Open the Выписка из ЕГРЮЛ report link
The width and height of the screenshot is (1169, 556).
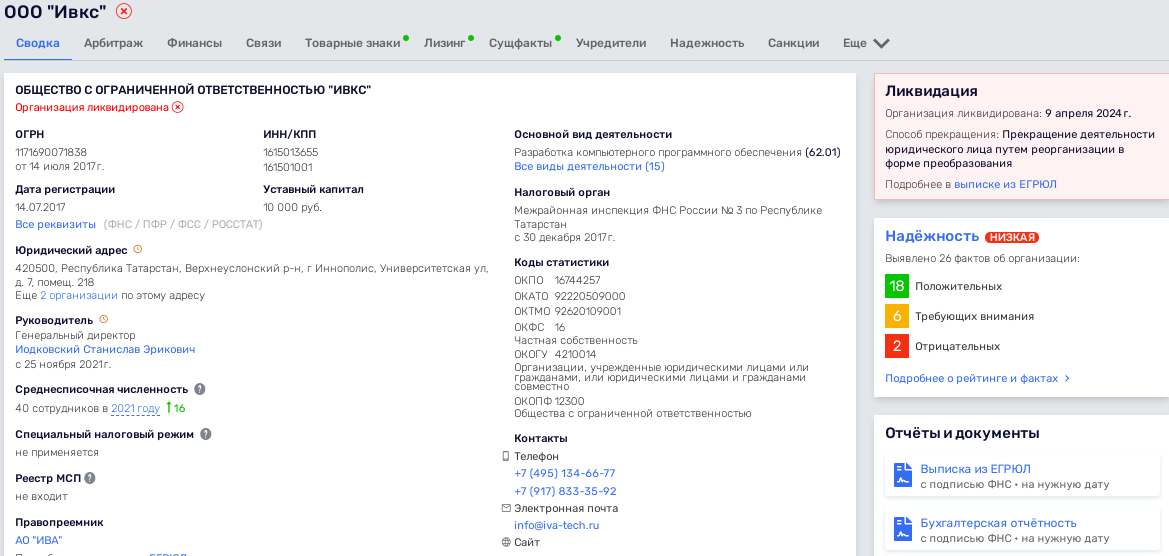975,469
